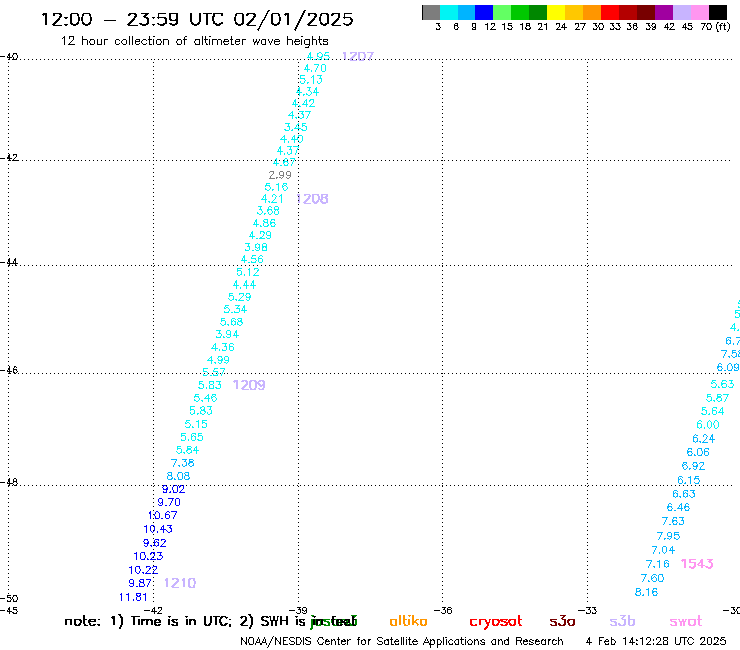This screenshot has width=740, height=650.
Task: Click the wave height value '5.57'
Action: 214,372
